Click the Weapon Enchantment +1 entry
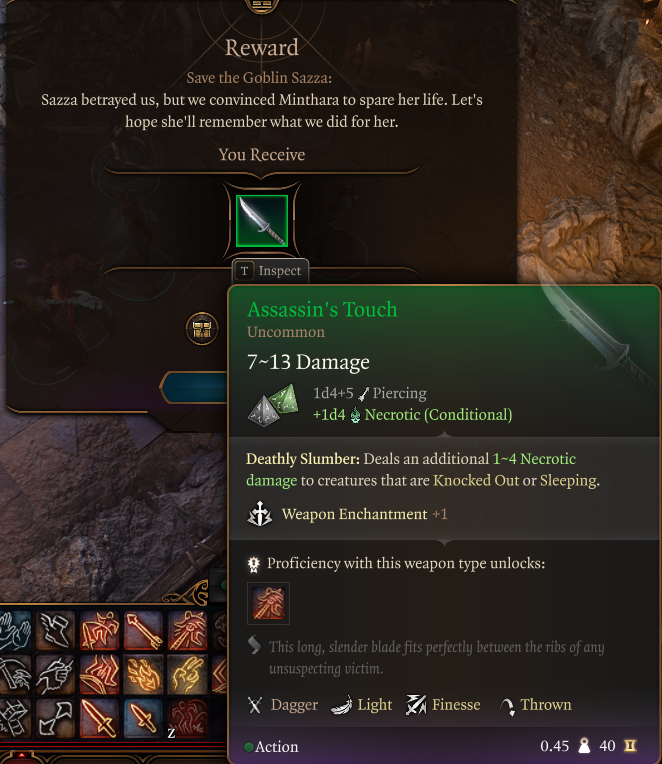Screen dimensions: 662x764 pyautogui.click(x=347, y=515)
